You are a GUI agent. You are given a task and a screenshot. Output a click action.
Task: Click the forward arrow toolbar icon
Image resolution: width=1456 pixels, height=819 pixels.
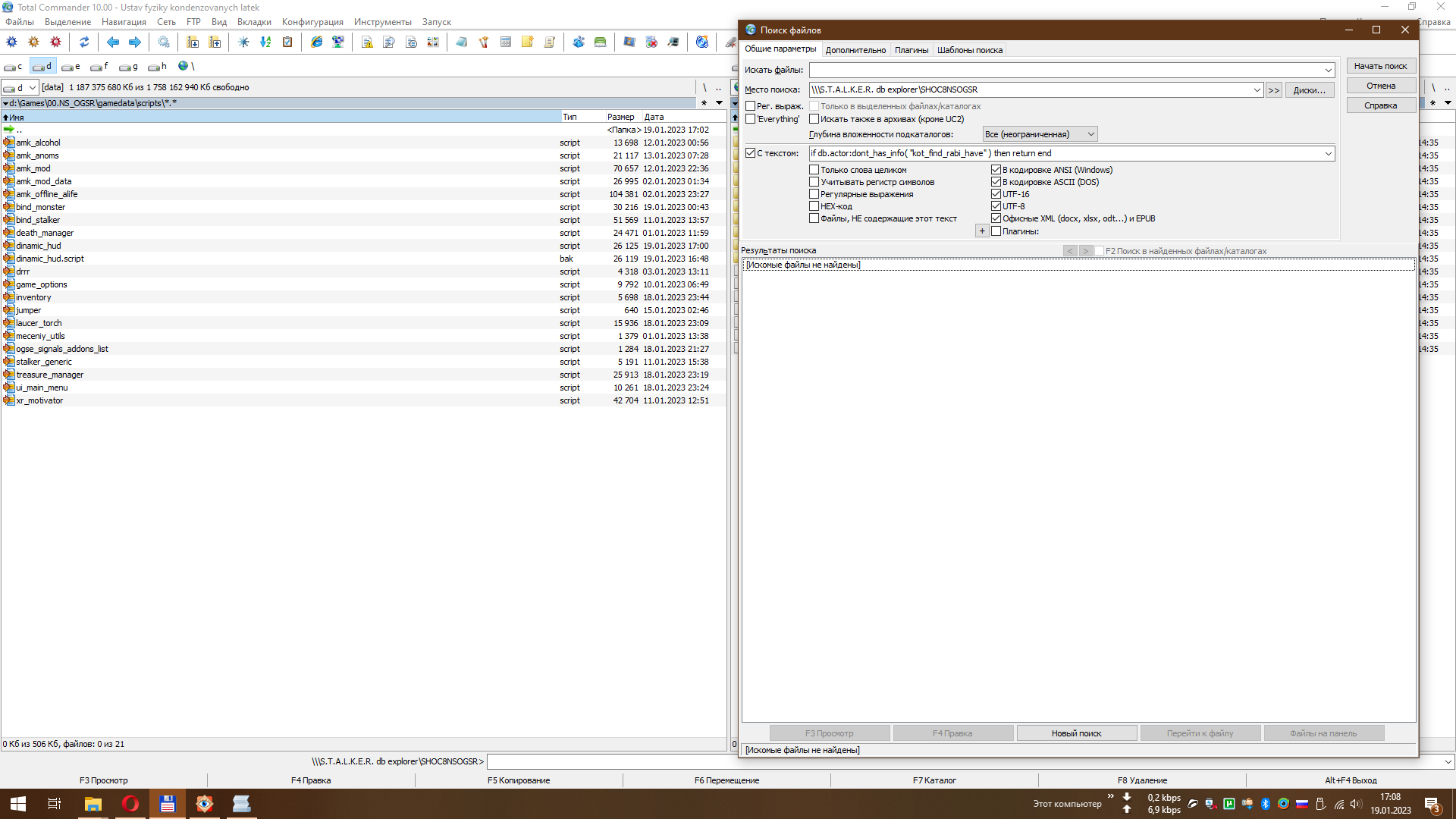point(135,42)
